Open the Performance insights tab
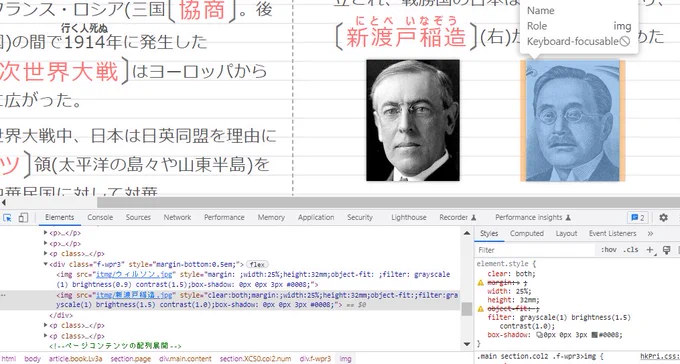Viewport: 680px width, 364px height. point(533,217)
